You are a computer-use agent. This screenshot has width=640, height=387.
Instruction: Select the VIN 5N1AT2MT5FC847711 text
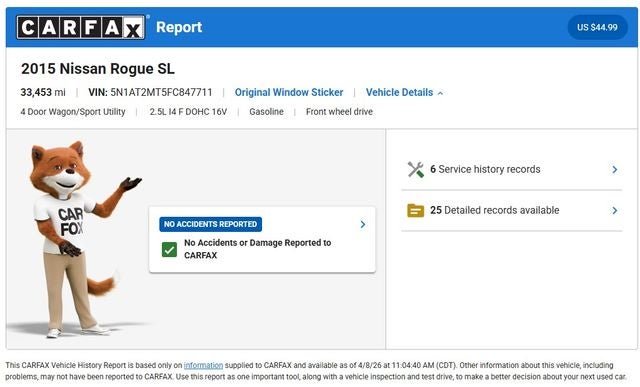(150, 93)
